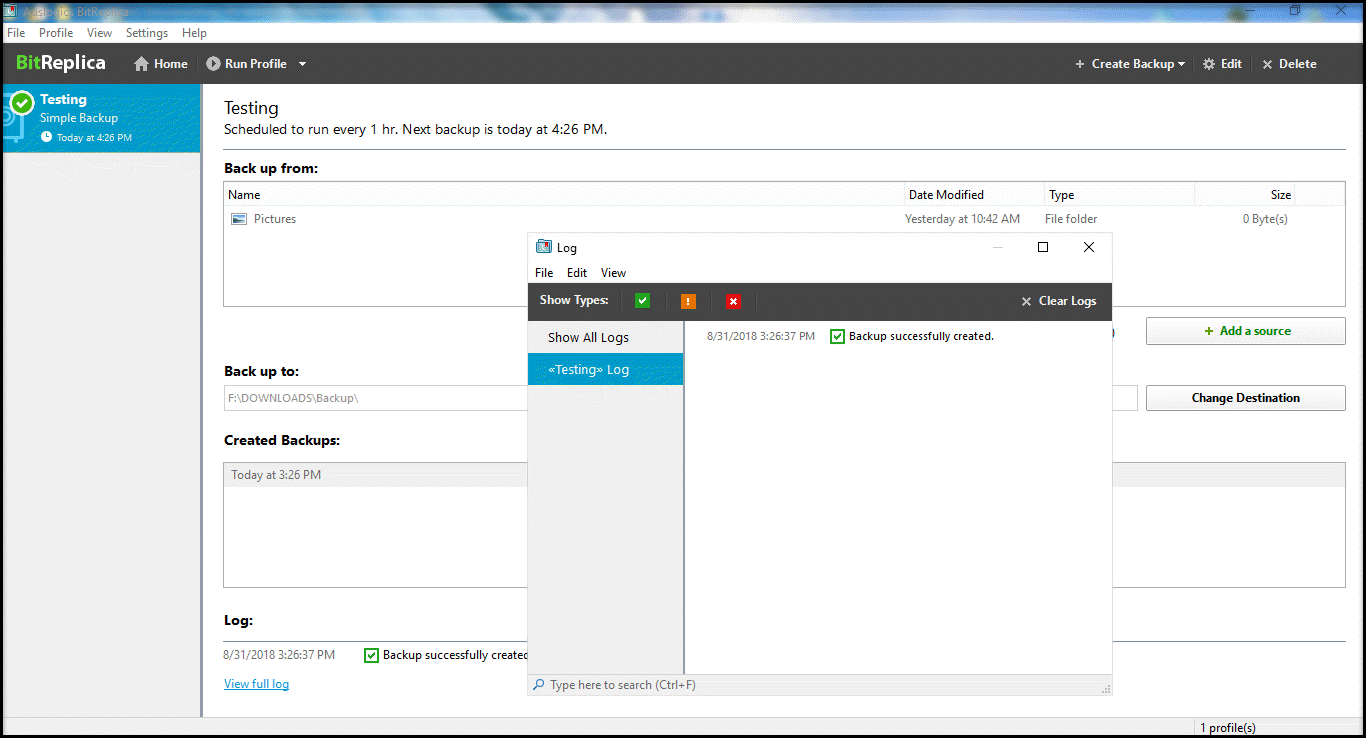Image resolution: width=1366 pixels, height=738 pixels.
Task: Open the View full log link
Action: 256,684
